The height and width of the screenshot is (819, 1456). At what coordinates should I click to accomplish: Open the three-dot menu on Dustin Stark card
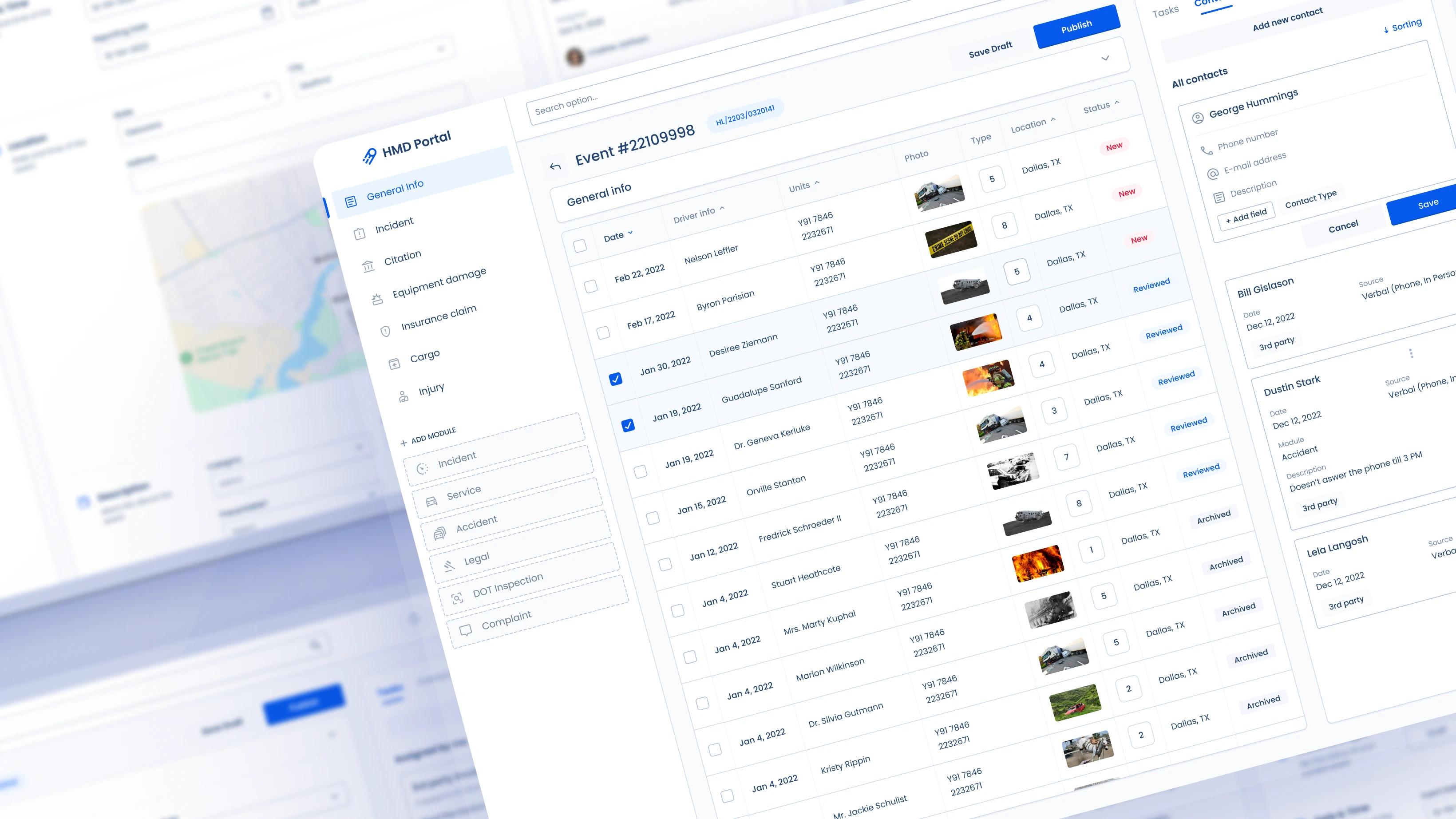click(x=1411, y=353)
